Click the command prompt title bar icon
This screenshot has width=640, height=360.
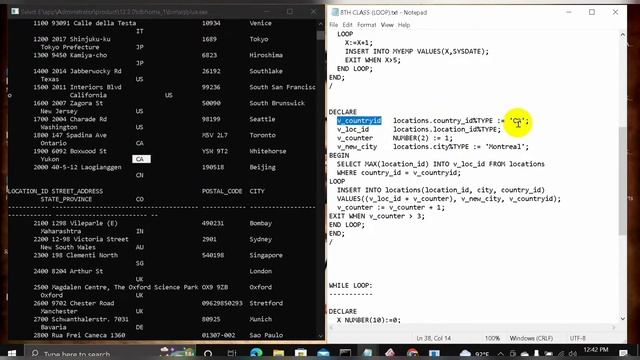tap(15, 11)
